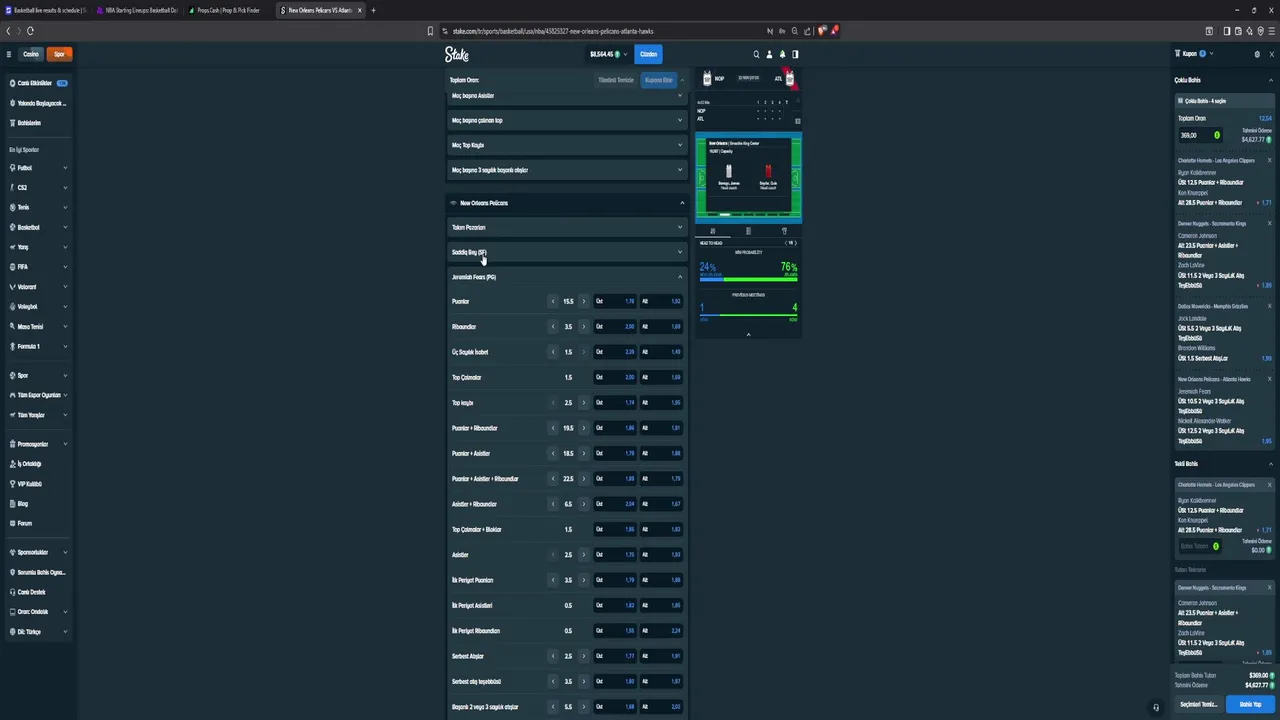1280x720 pixels.
Task: Select Üst odds for Top kaybı row
Action: click(x=615, y=402)
